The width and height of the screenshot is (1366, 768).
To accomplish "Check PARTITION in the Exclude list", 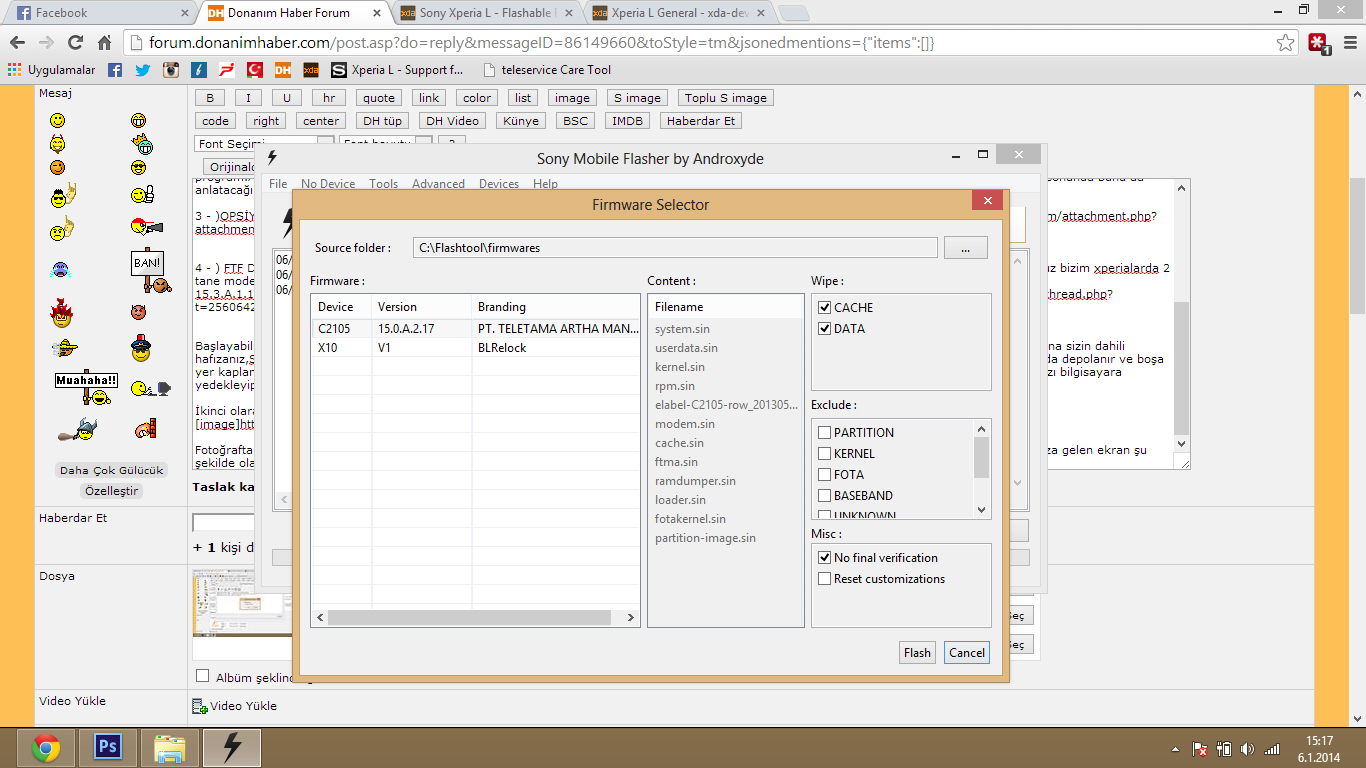I will click(x=825, y=433).
